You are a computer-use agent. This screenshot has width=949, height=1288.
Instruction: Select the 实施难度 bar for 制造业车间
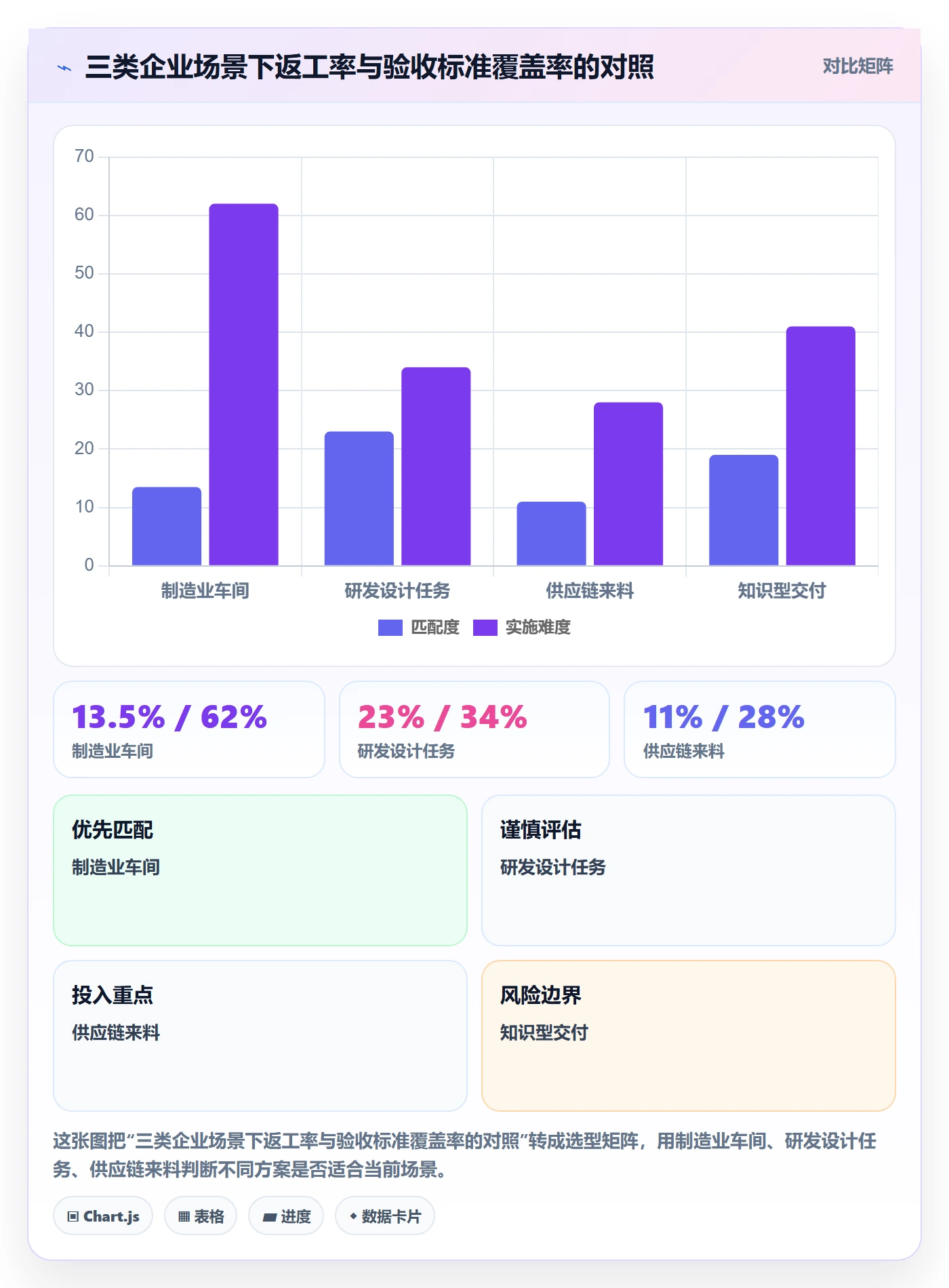point(243,384)
